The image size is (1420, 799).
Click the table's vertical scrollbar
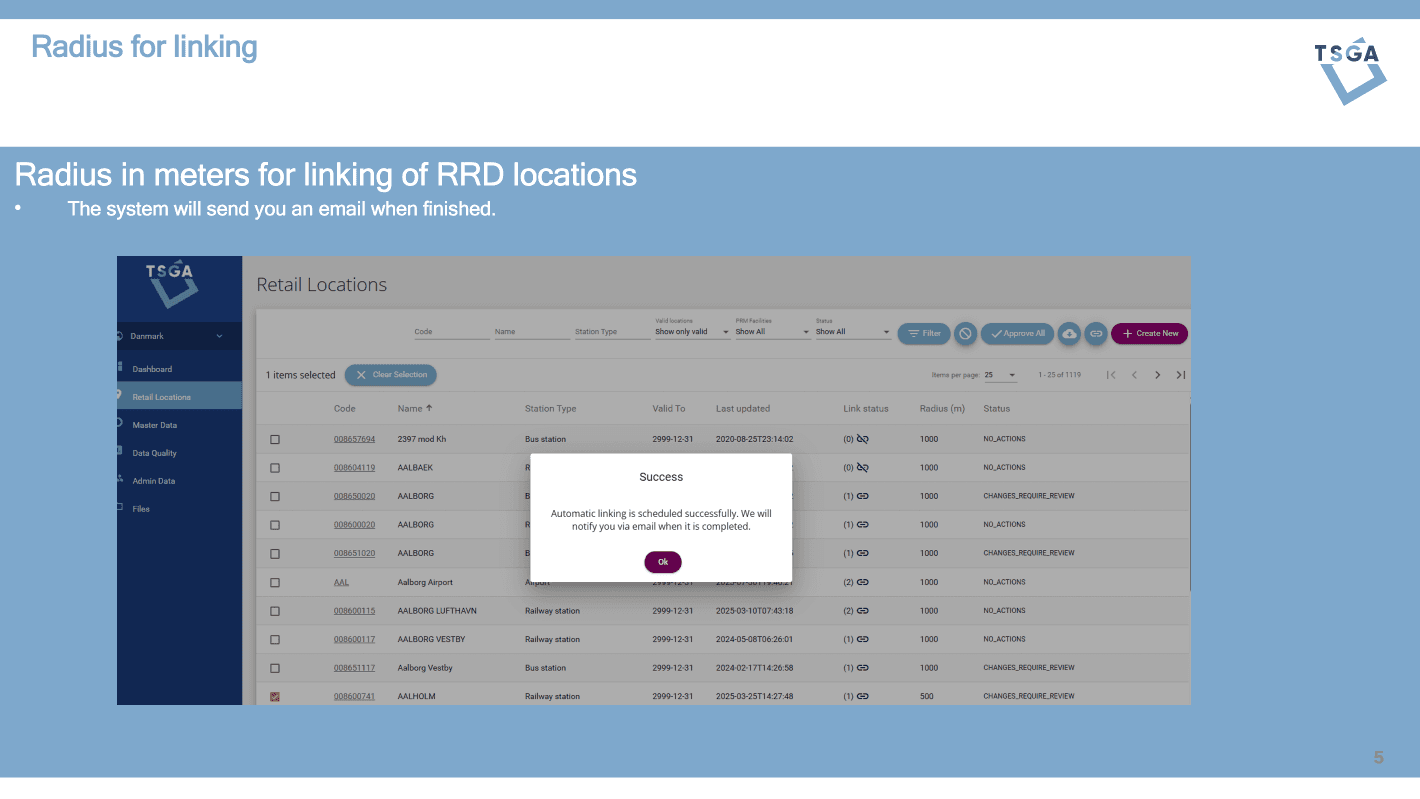click(1189, 495)
